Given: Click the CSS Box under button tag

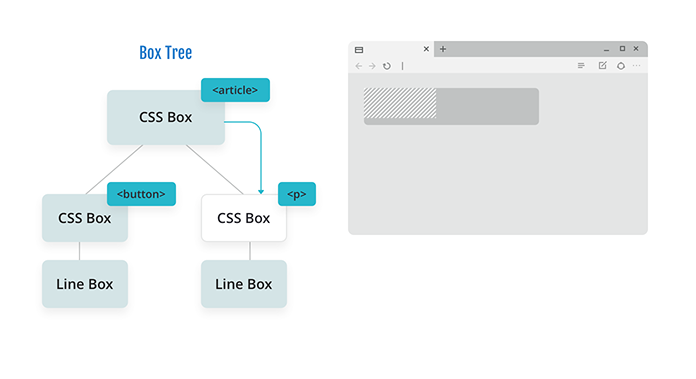Looking at the screenshot, I should pyautogui.click(x=85, y=218).
